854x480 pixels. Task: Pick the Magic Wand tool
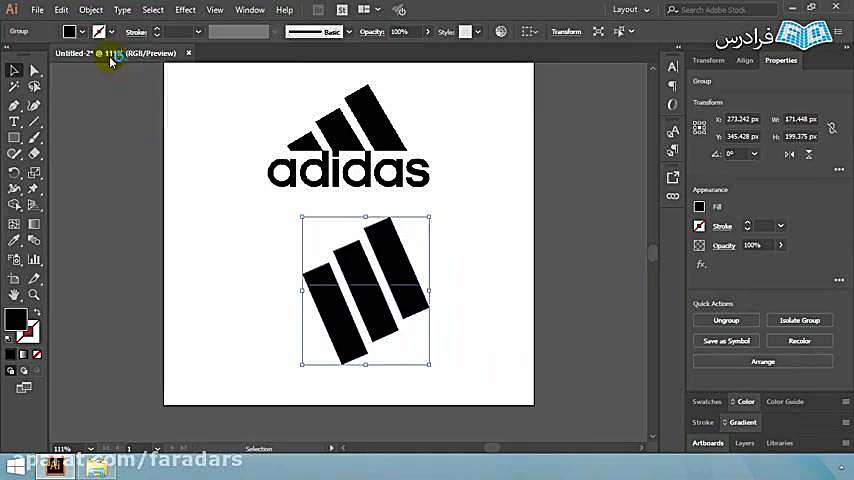click(x=14, y=87)
